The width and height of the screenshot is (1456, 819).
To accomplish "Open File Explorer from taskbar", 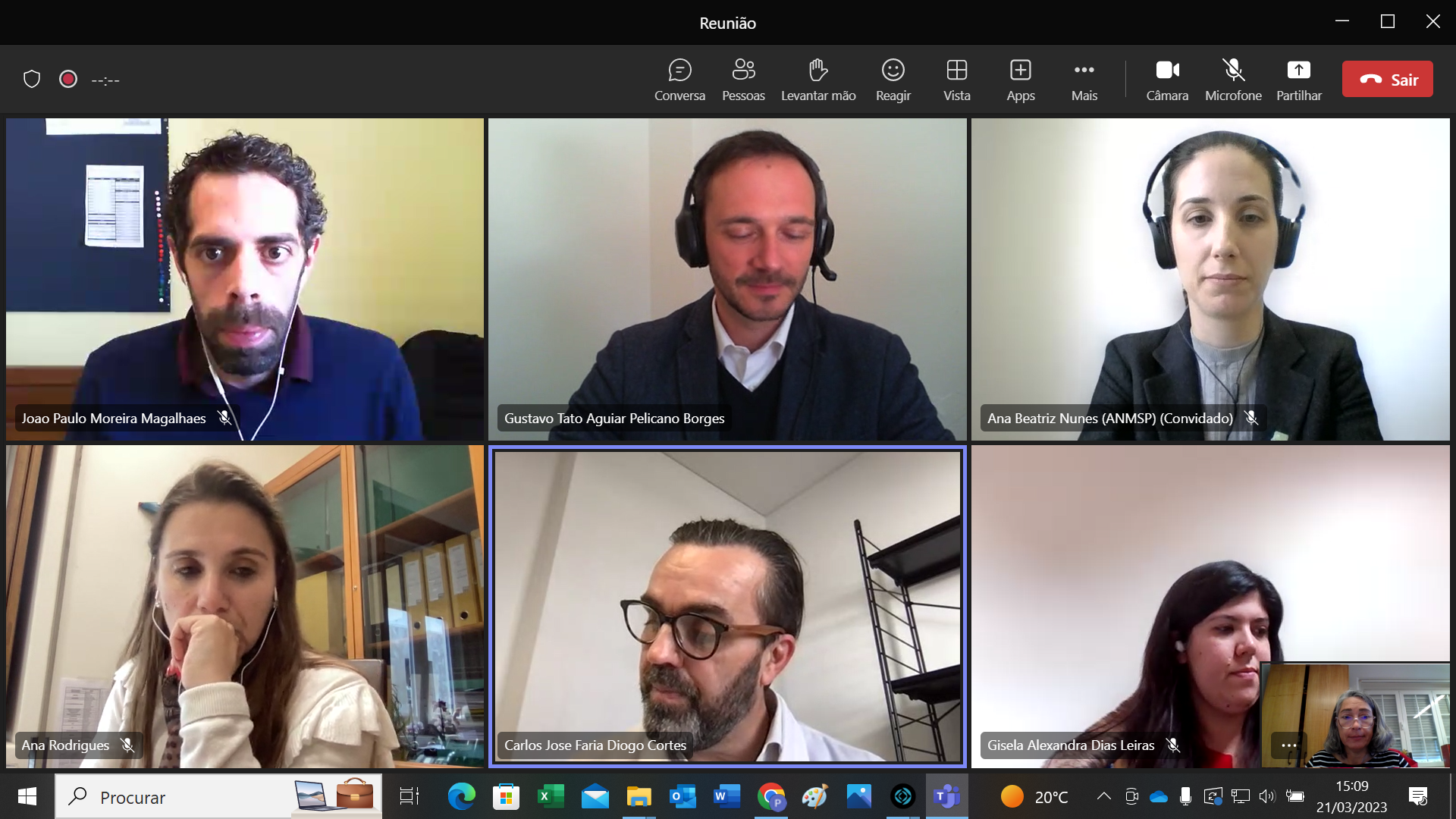I will point(639,796).
